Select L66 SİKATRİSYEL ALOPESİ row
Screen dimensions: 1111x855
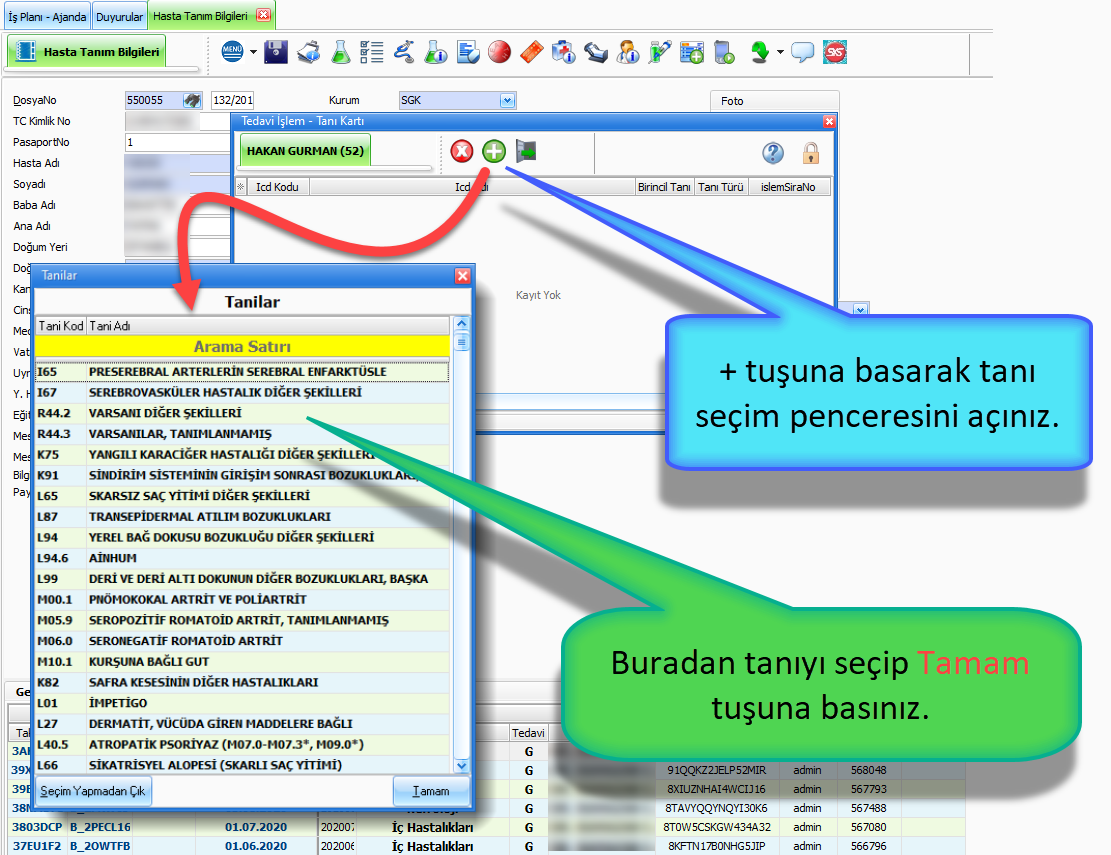coord(242,765)
